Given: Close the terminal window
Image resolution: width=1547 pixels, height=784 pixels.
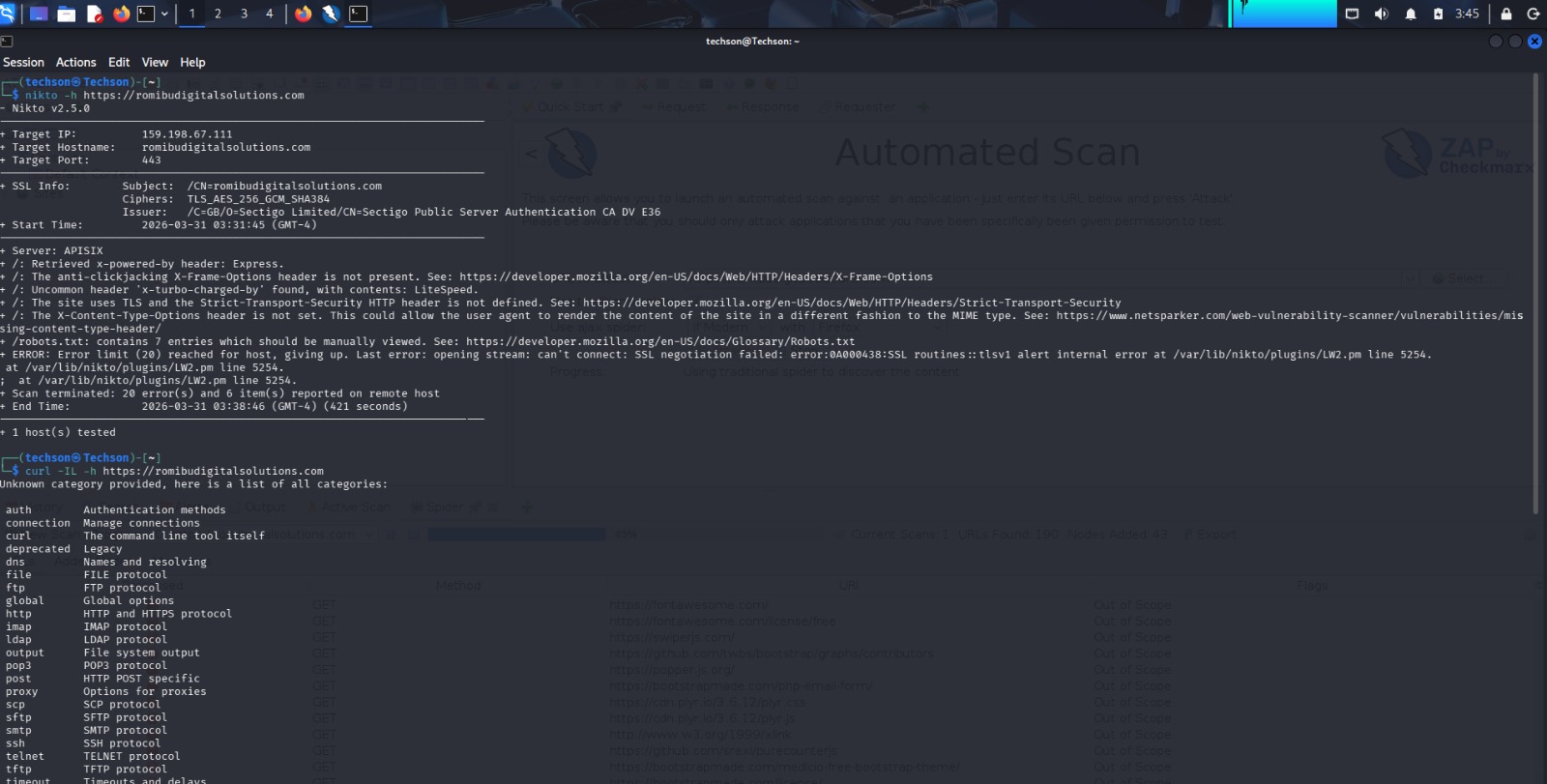Looking at the screenshot, I should (1534, 42).
